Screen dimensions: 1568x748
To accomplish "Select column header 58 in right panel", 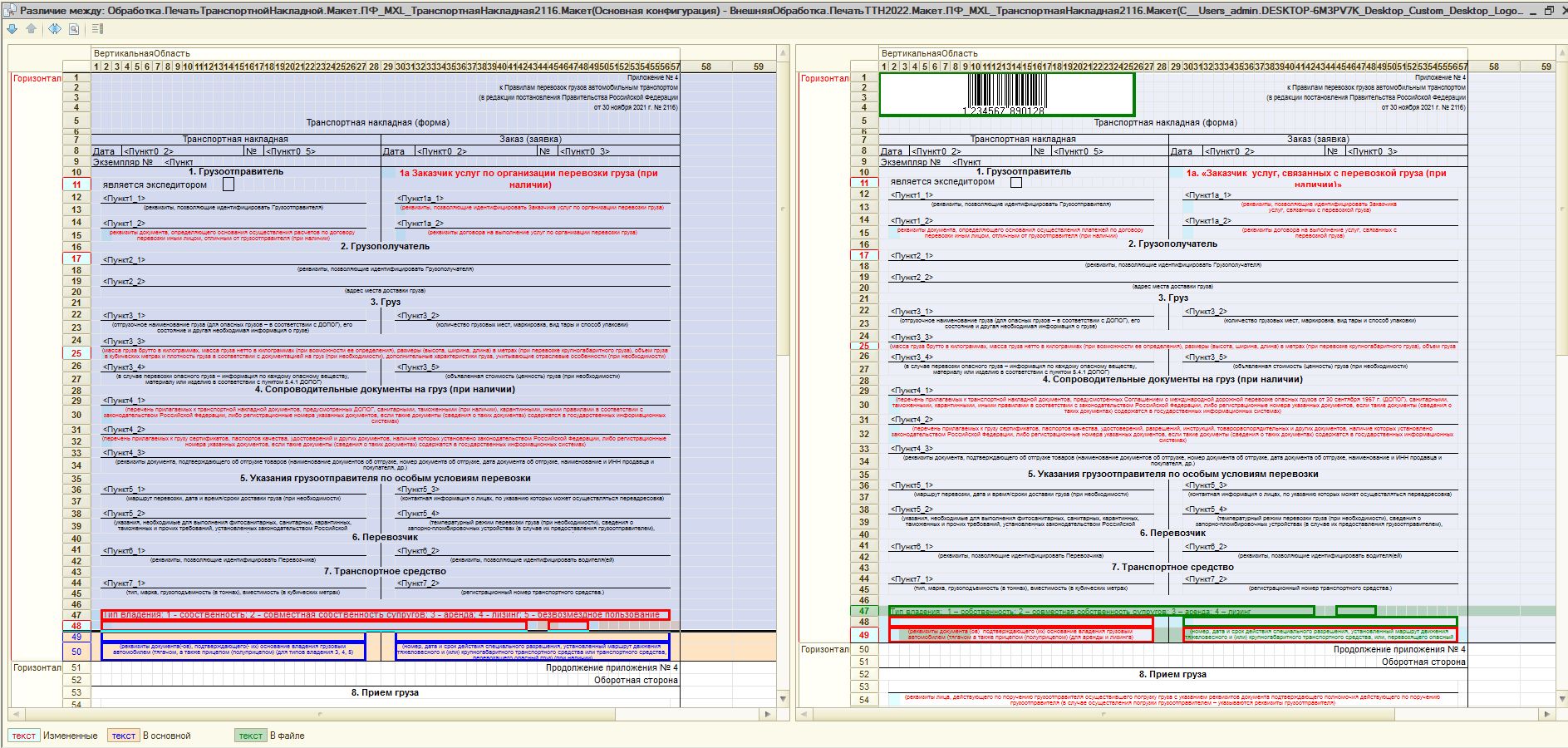I will [1494, 66].
